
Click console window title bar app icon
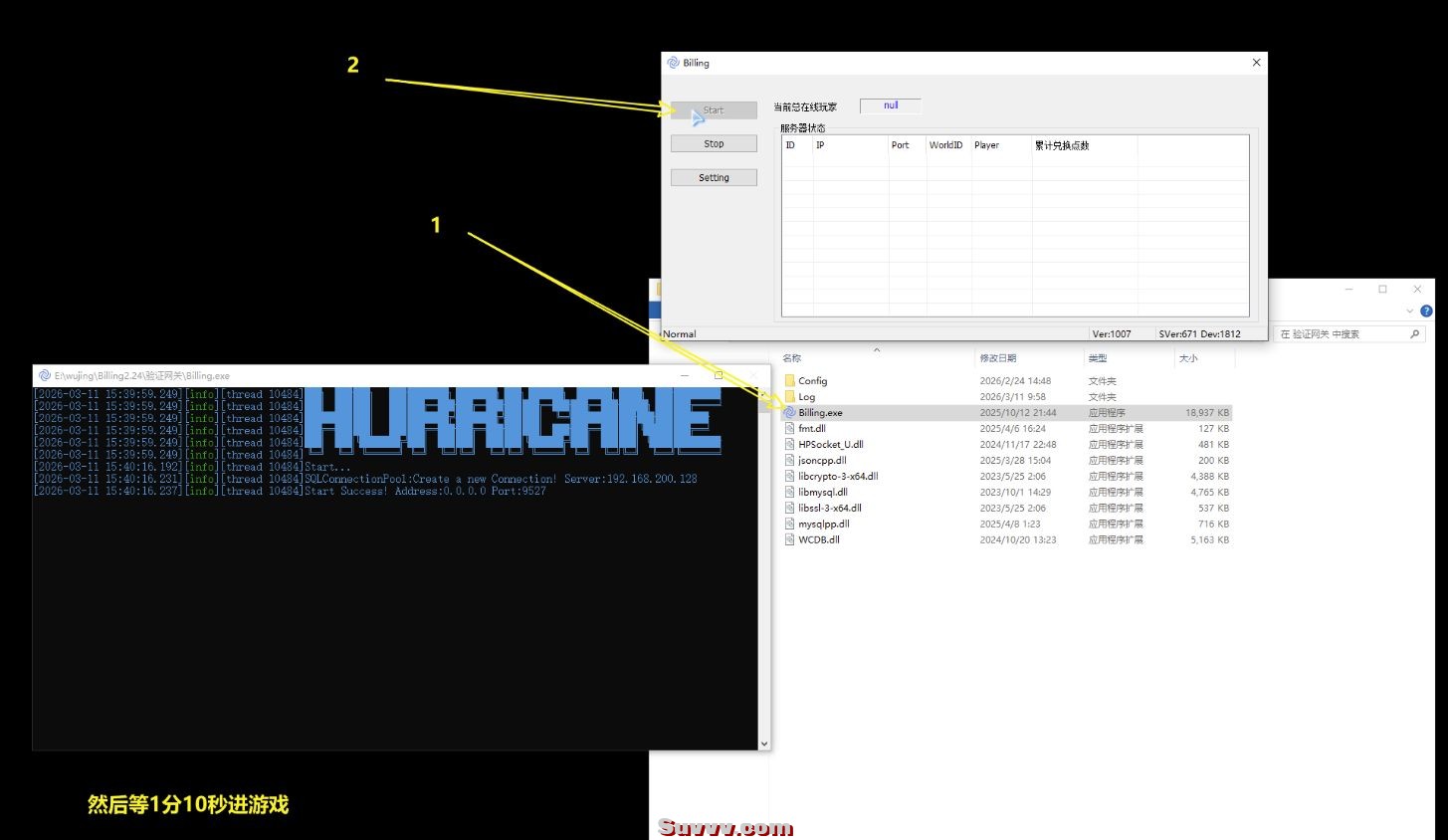(44, 376)
